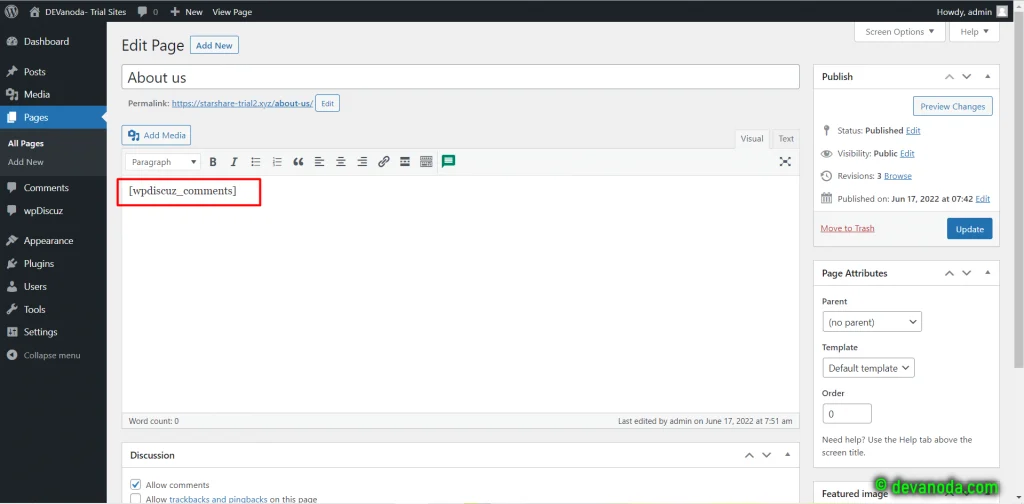This screenshot has width=1024, height=504.
Task: Open comments bubble in admin bar
Action: coord(148,12)
